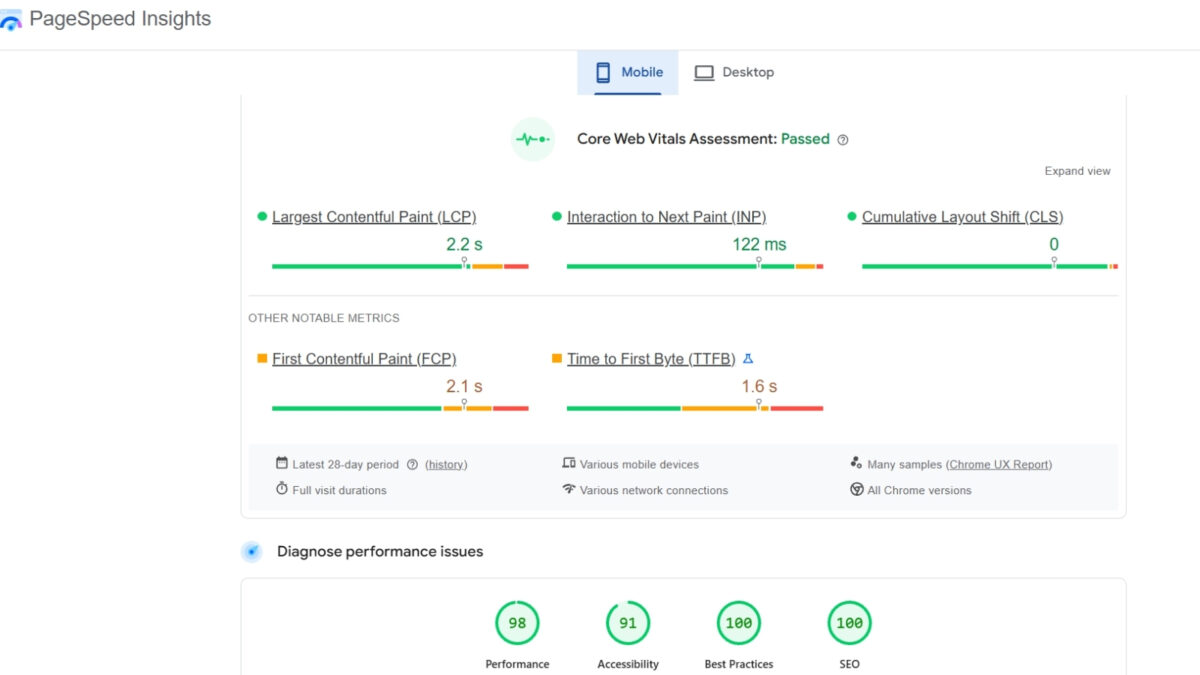Open the Chrome UX Report link

click(999, 465)
